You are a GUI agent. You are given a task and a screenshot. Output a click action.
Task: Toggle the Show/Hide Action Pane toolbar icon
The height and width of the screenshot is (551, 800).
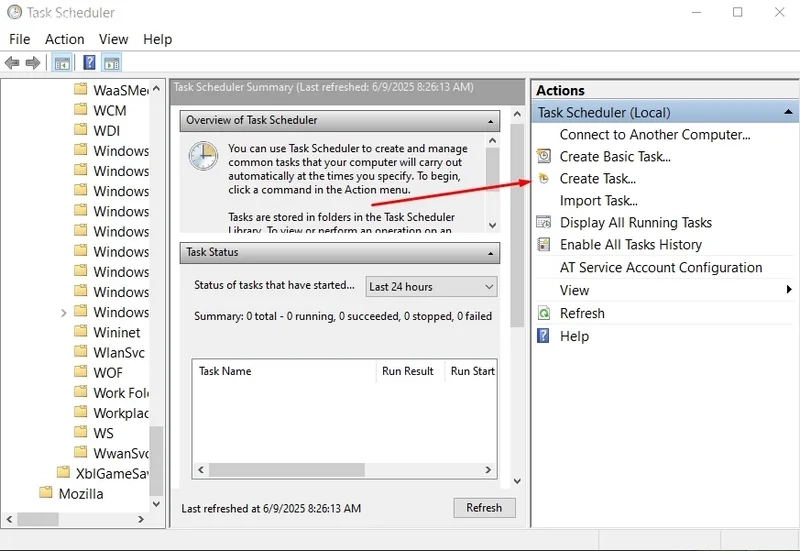112,63
